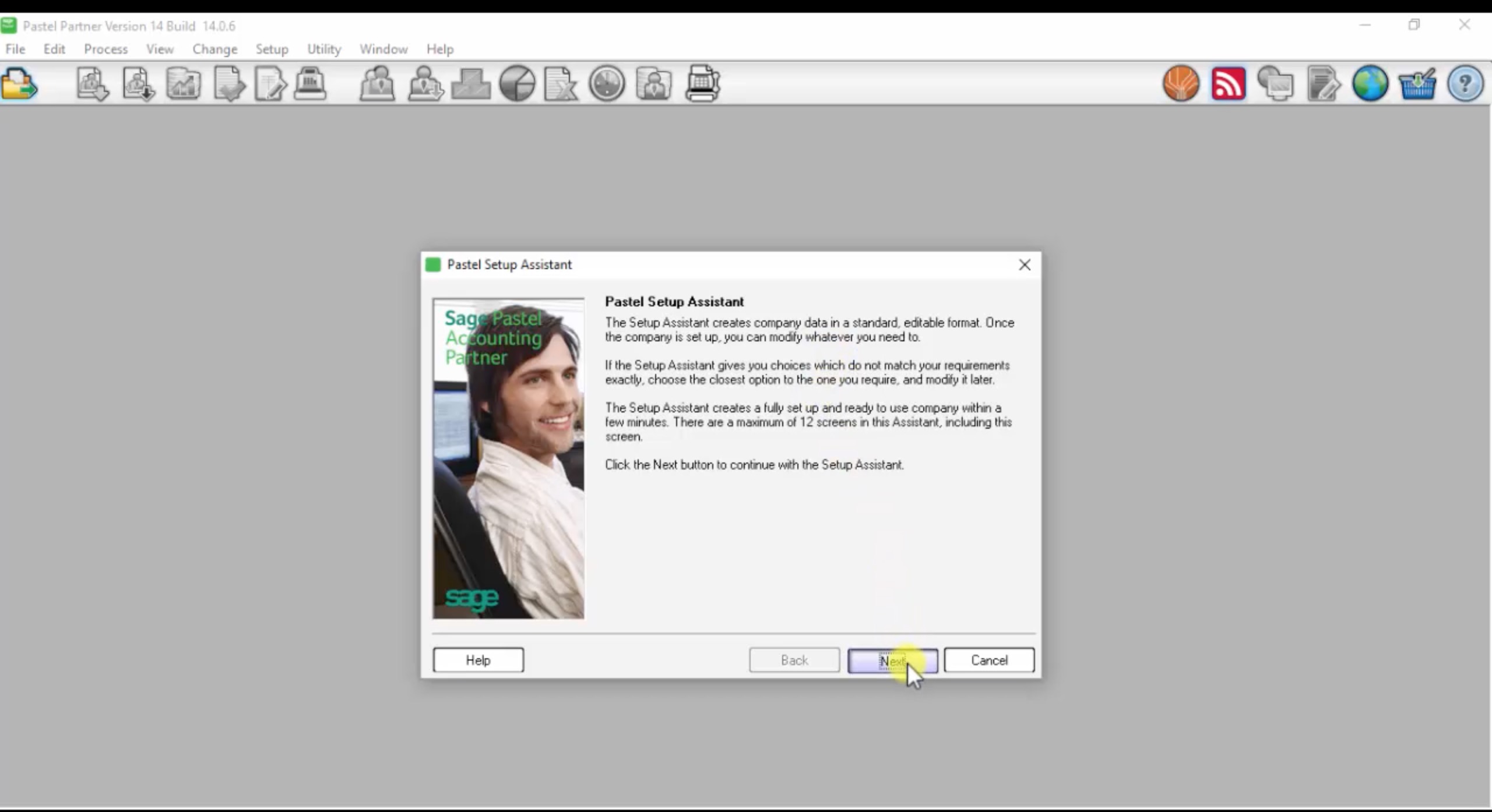Click the blue globe web icon
The width and height of the screenshot is (1492, 812).
pos(1370,84)
